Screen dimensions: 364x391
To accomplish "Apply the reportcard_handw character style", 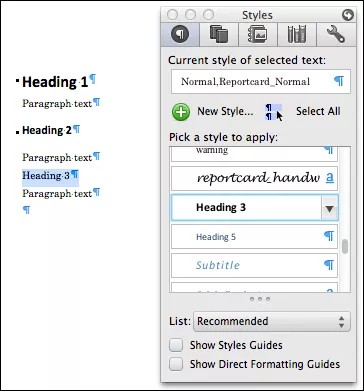I will [254, 178].
